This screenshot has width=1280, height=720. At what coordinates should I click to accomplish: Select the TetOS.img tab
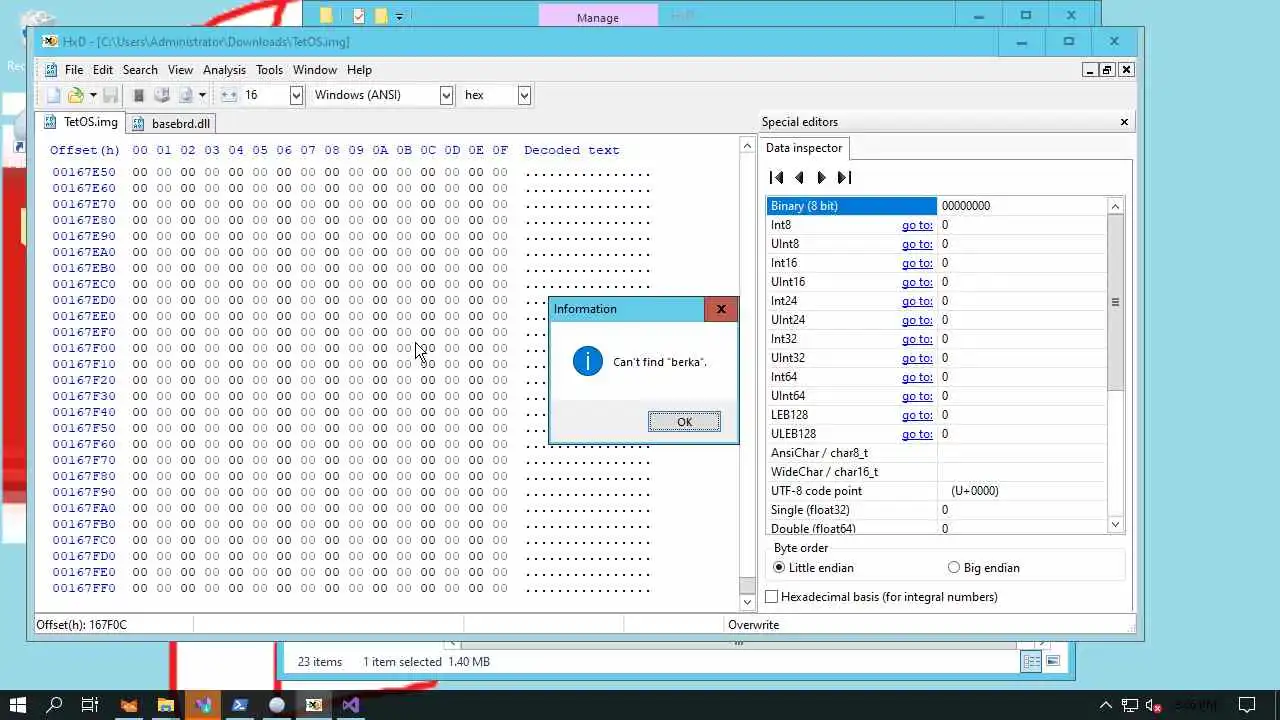click(81, 122)
